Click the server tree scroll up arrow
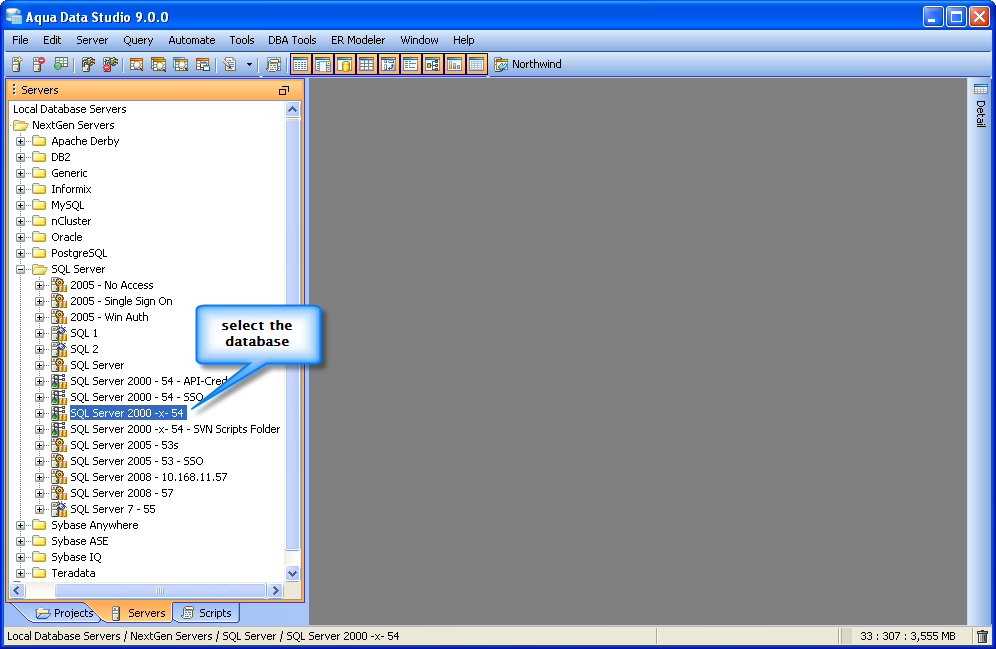The width and height of the screenshot is (996, 649). [292, 109]
